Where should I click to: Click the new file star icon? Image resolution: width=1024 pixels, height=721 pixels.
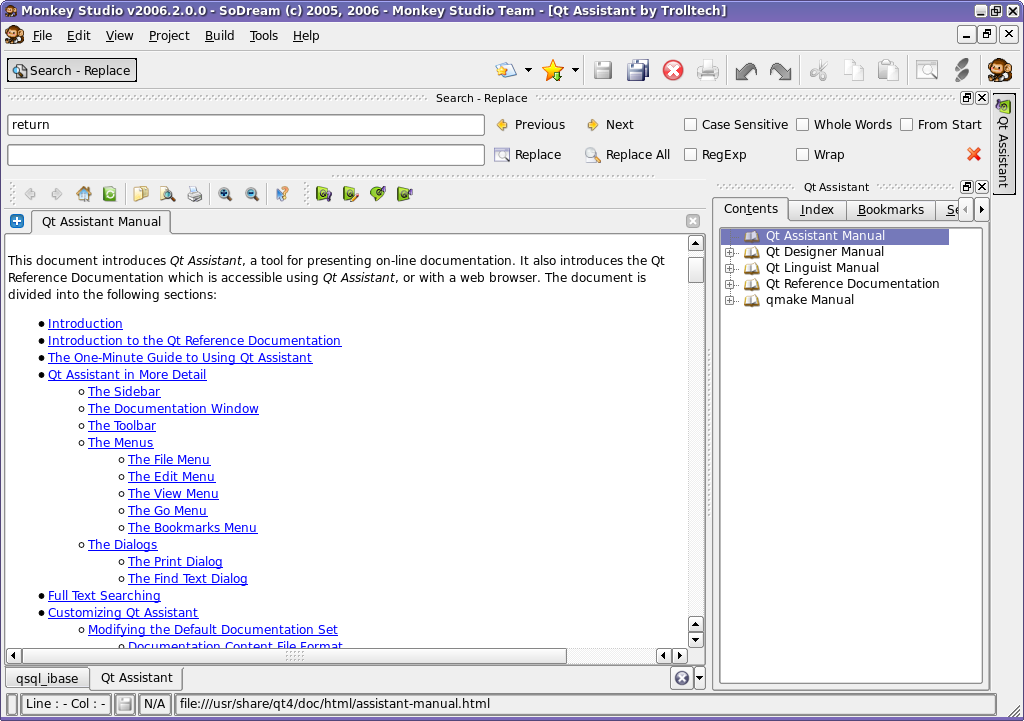point(506,70)
